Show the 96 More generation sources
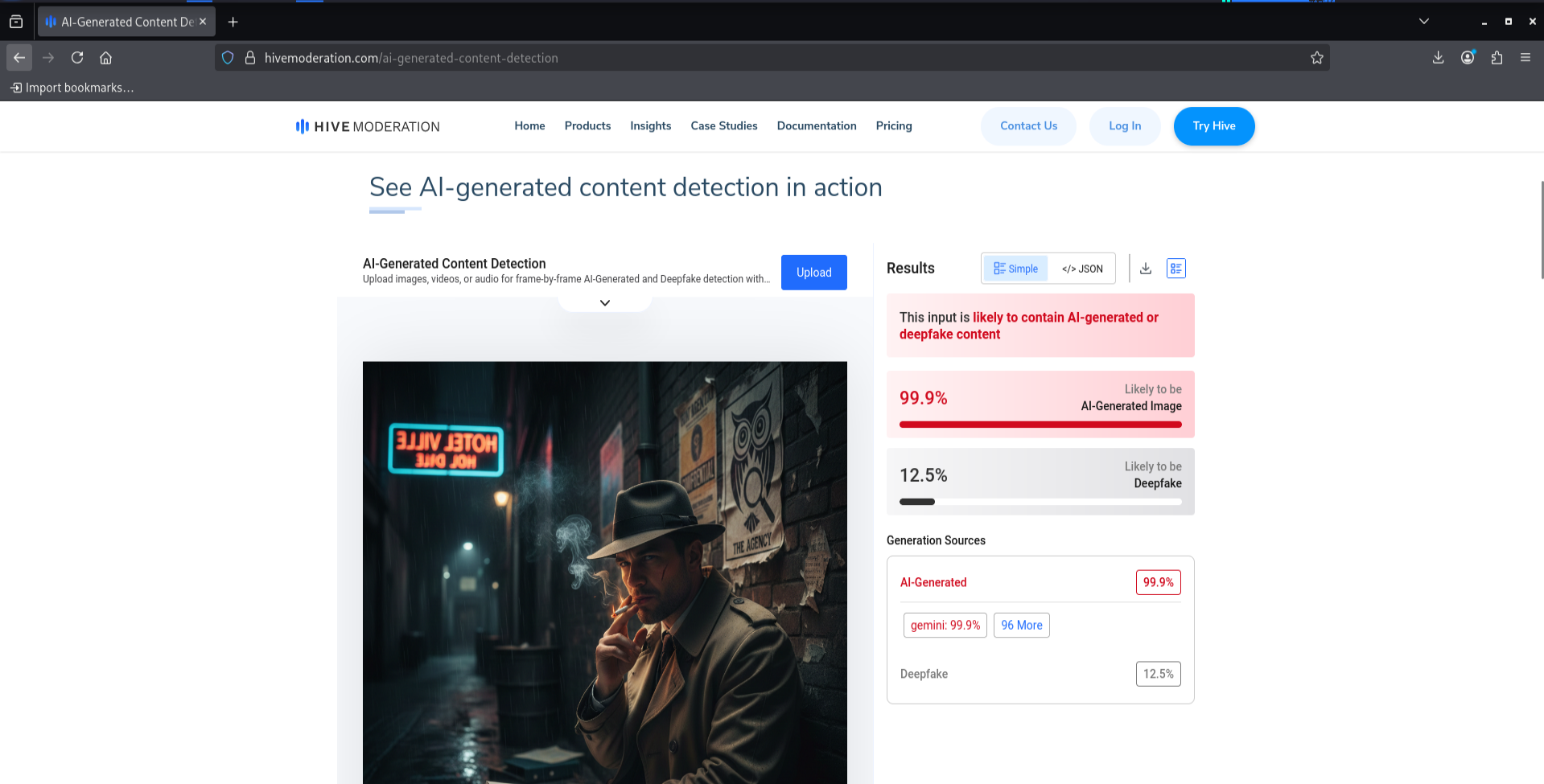The image size is (1544, 784). pos(1022,626)
